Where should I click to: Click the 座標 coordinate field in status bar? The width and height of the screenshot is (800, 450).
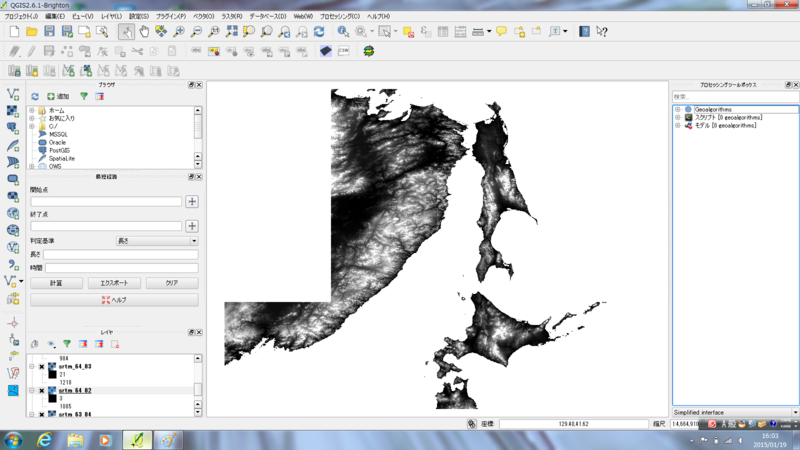click(x=573, y=424)
